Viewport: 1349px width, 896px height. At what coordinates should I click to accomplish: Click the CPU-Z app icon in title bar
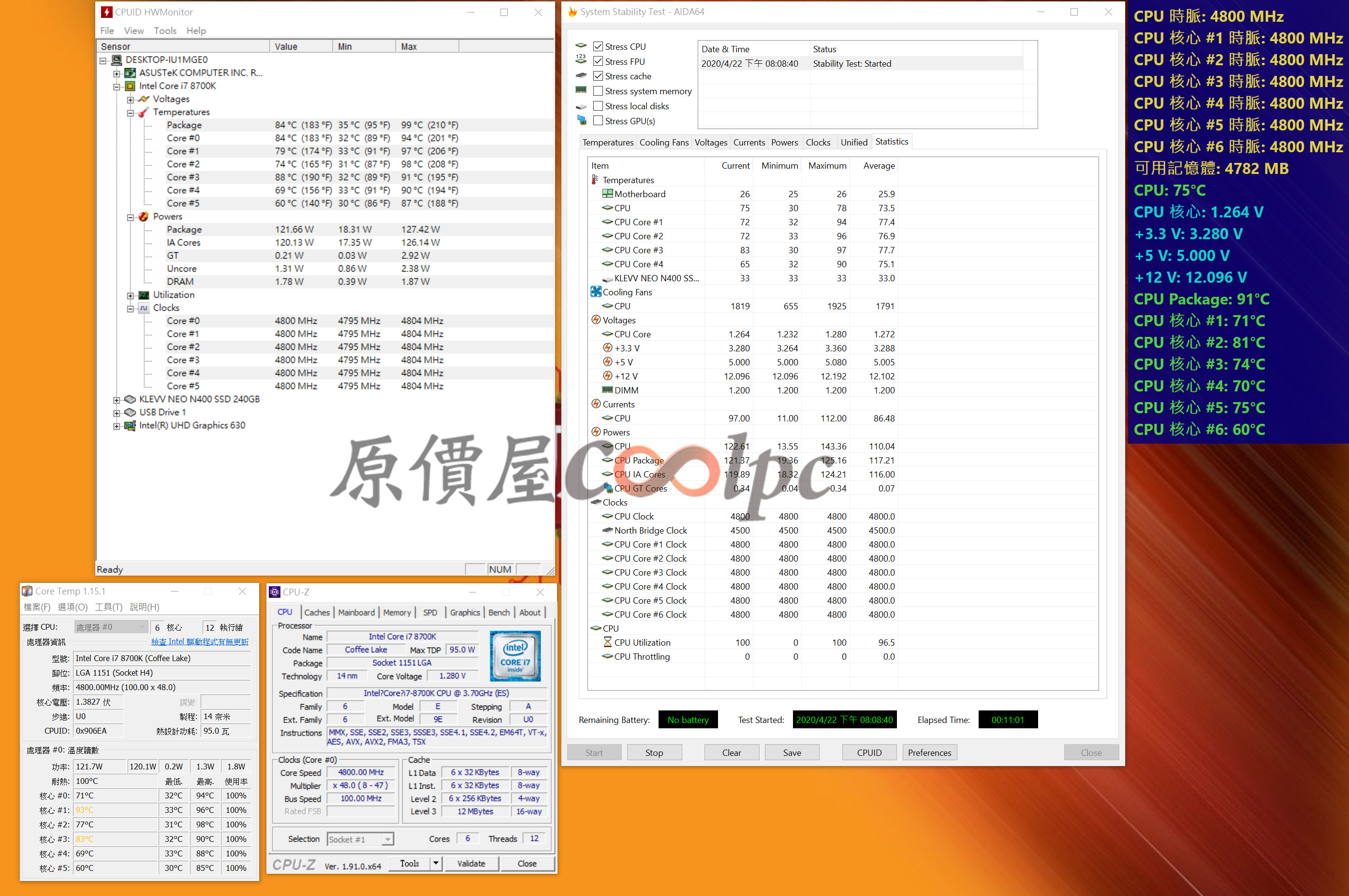(274, 592)
